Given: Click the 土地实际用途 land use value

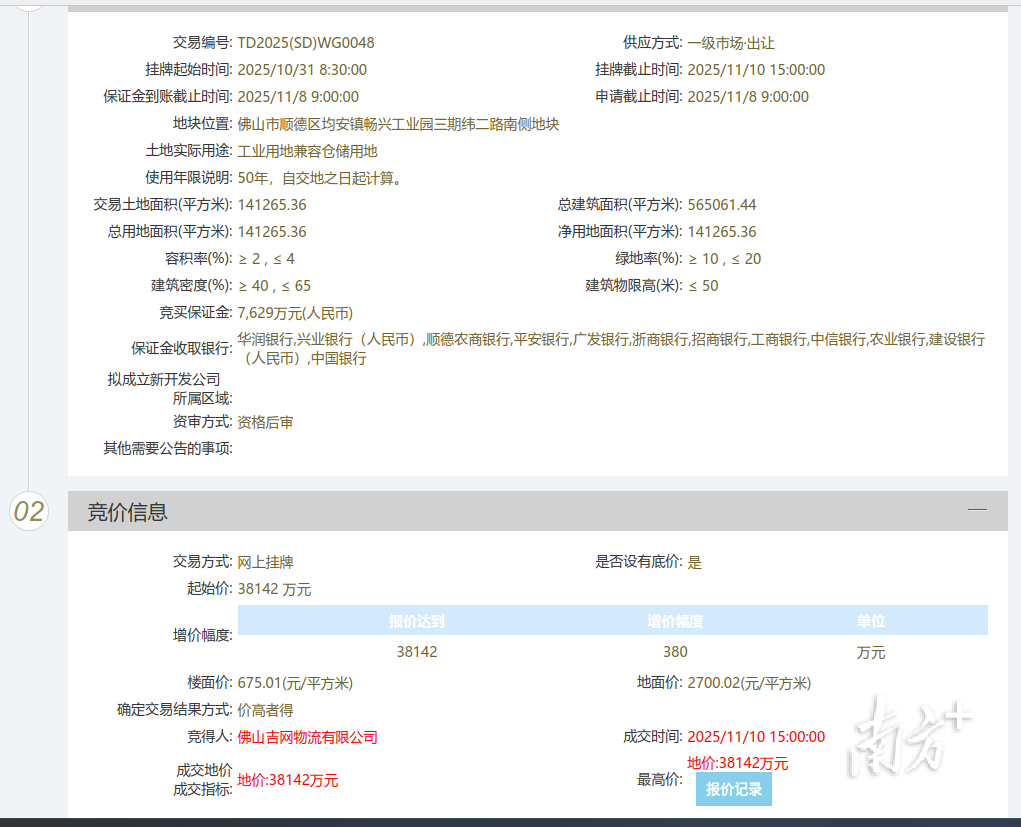Looking at the screenshot, I should (x=307, y=151).
